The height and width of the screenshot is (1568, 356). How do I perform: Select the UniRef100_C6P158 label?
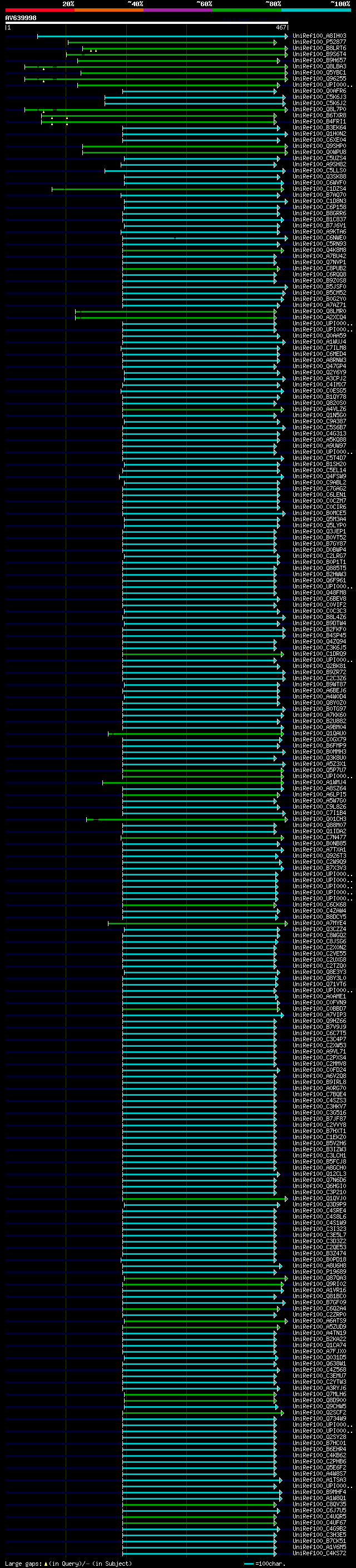(319, 207)
